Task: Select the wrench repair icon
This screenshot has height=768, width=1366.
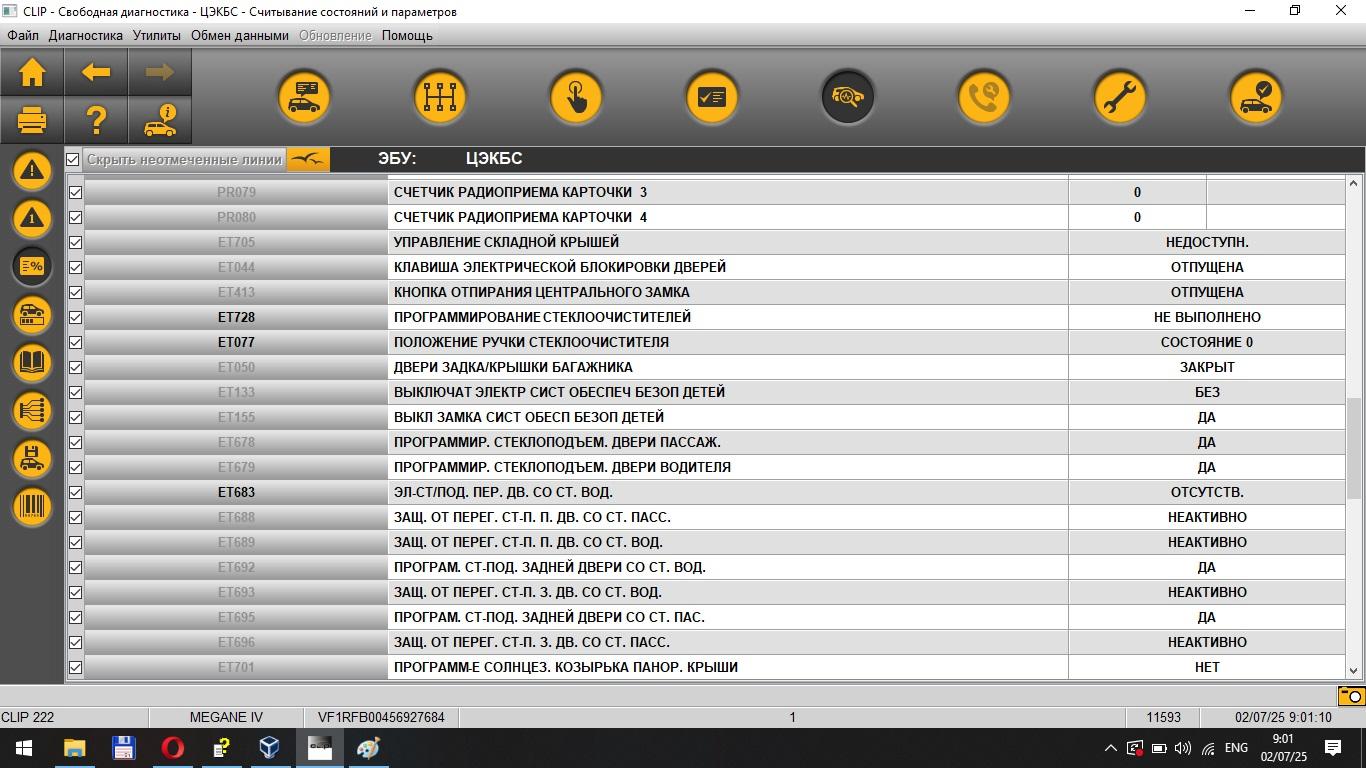Action: (x=1119, y=97)
